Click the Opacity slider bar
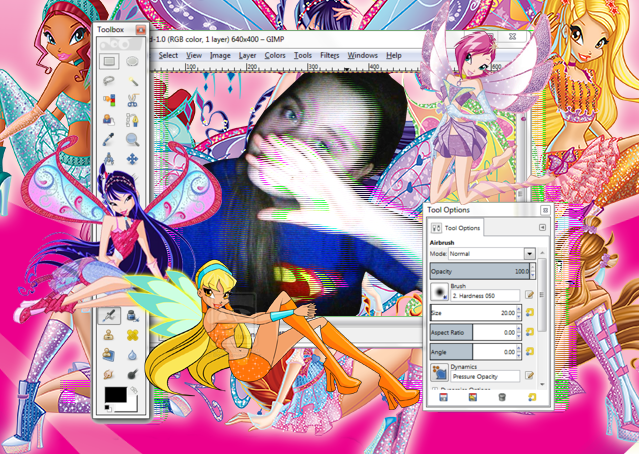The width and height of the screenshot is (639, 454). [480, 271]
